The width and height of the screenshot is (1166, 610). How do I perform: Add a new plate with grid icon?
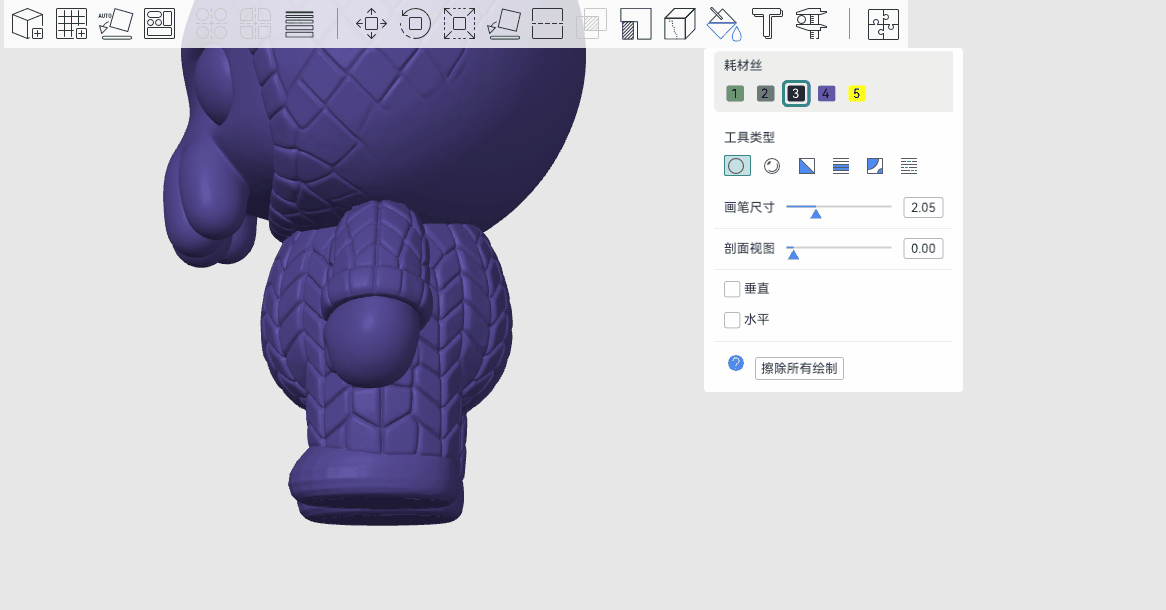point(71,24)
